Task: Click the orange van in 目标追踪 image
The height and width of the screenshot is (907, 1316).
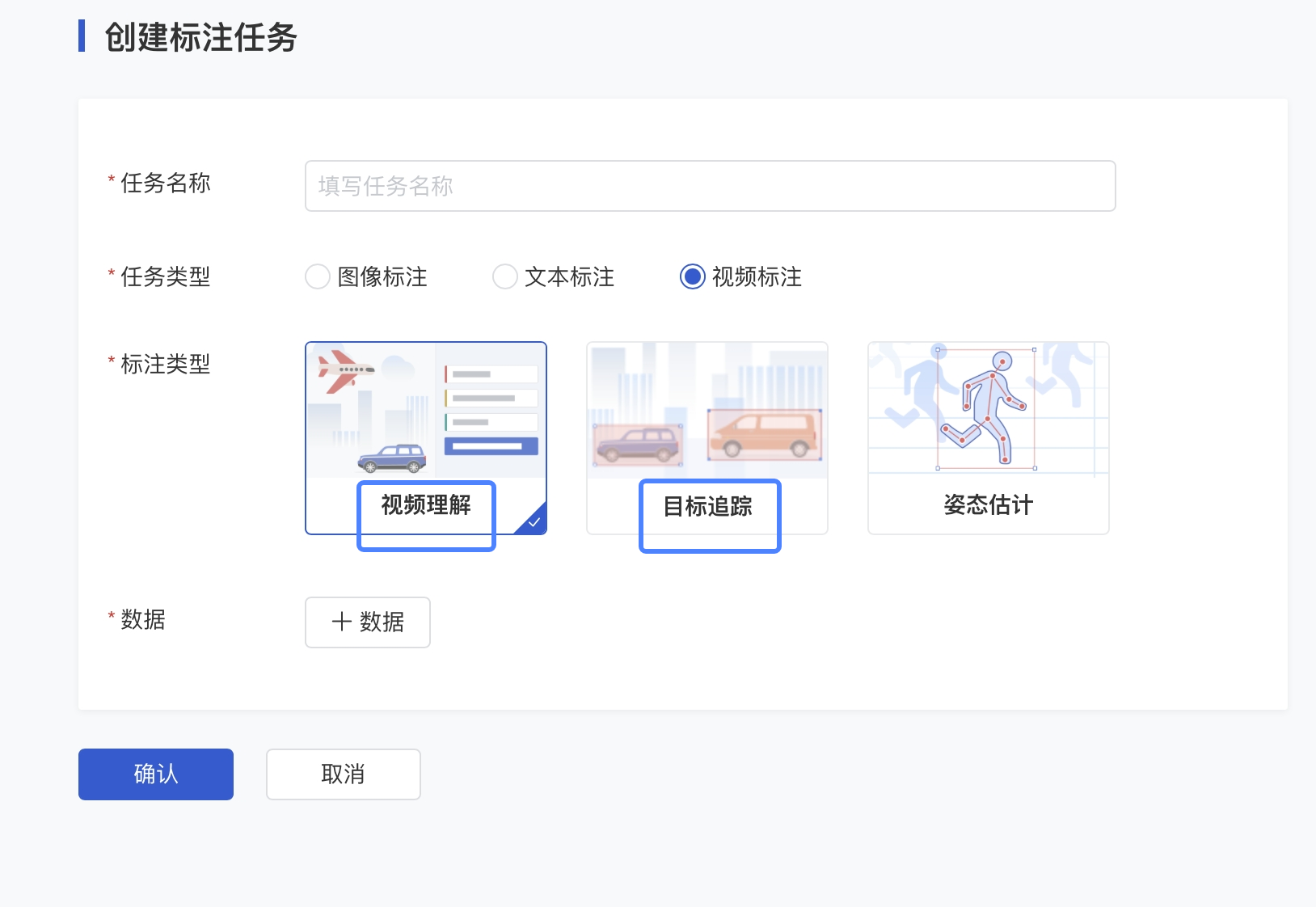Action: click(764, 435)
